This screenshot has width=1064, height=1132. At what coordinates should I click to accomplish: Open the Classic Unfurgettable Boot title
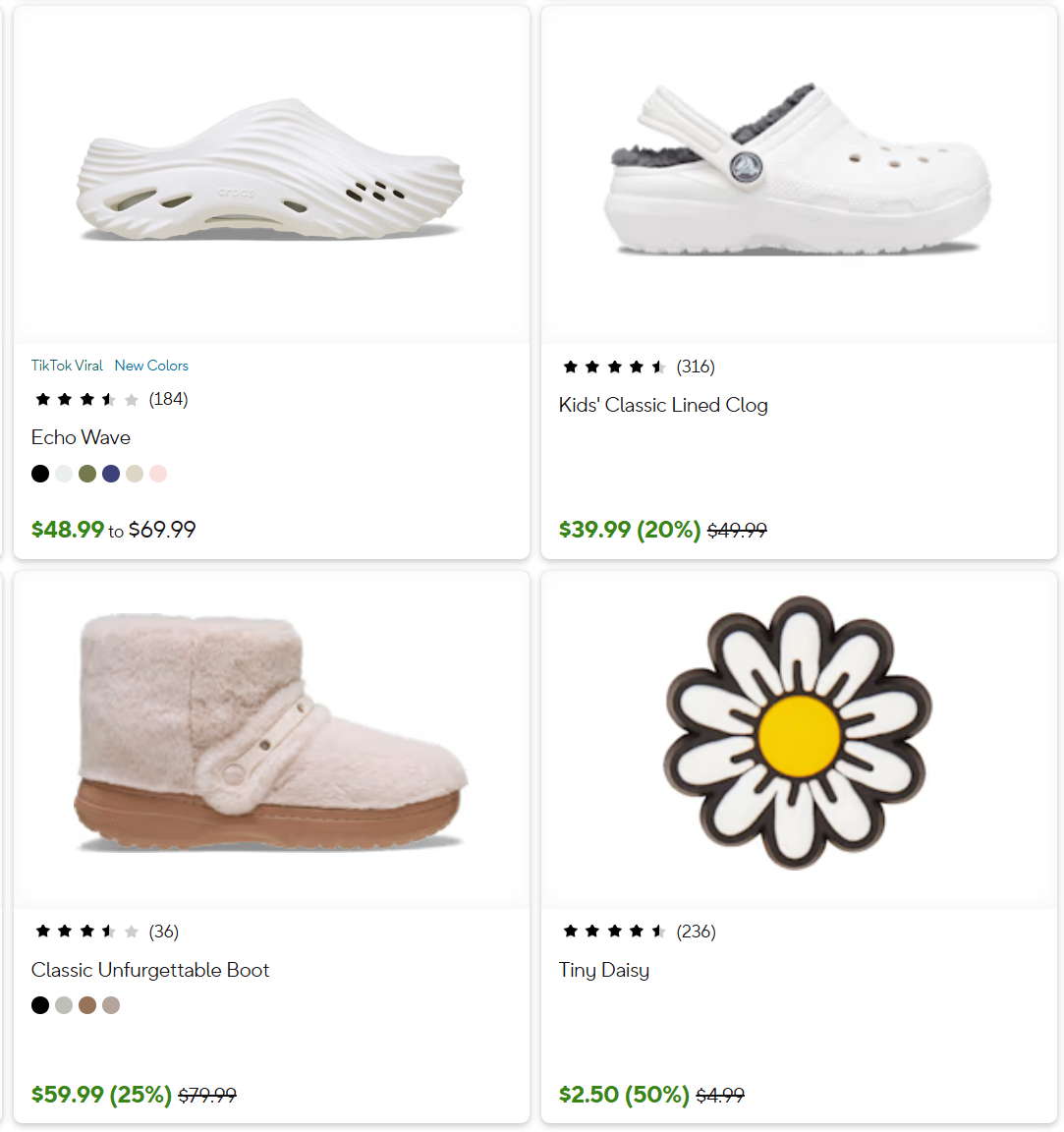point(150,970)
